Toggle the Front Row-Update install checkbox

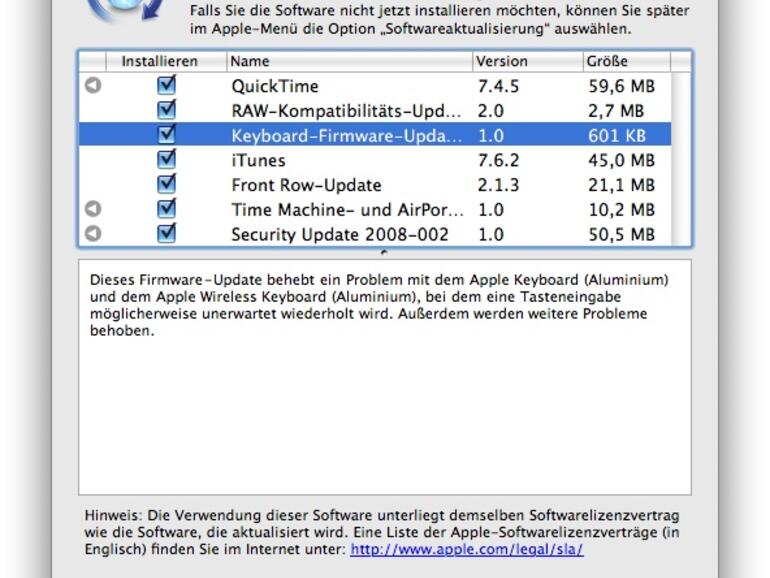point(166,184)
